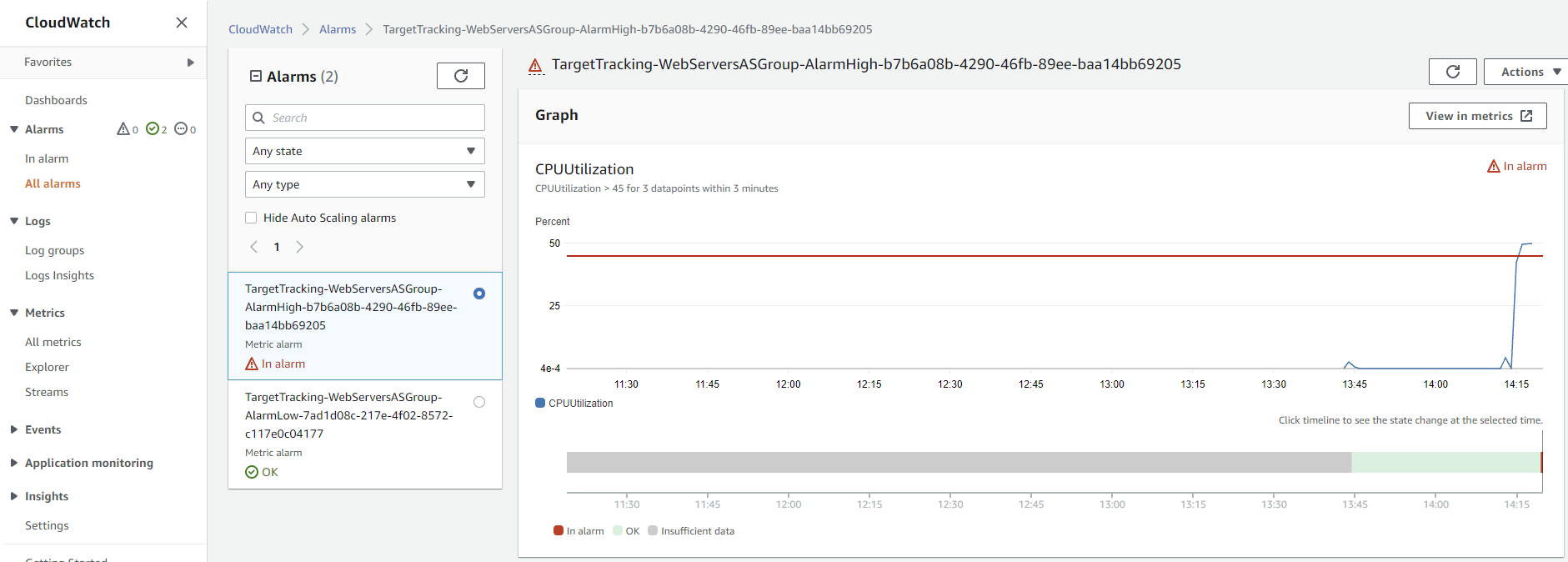Click the OK alarms count icon in sidebar
This screenshot has width=1568, height=562.
tap(153, 129)
